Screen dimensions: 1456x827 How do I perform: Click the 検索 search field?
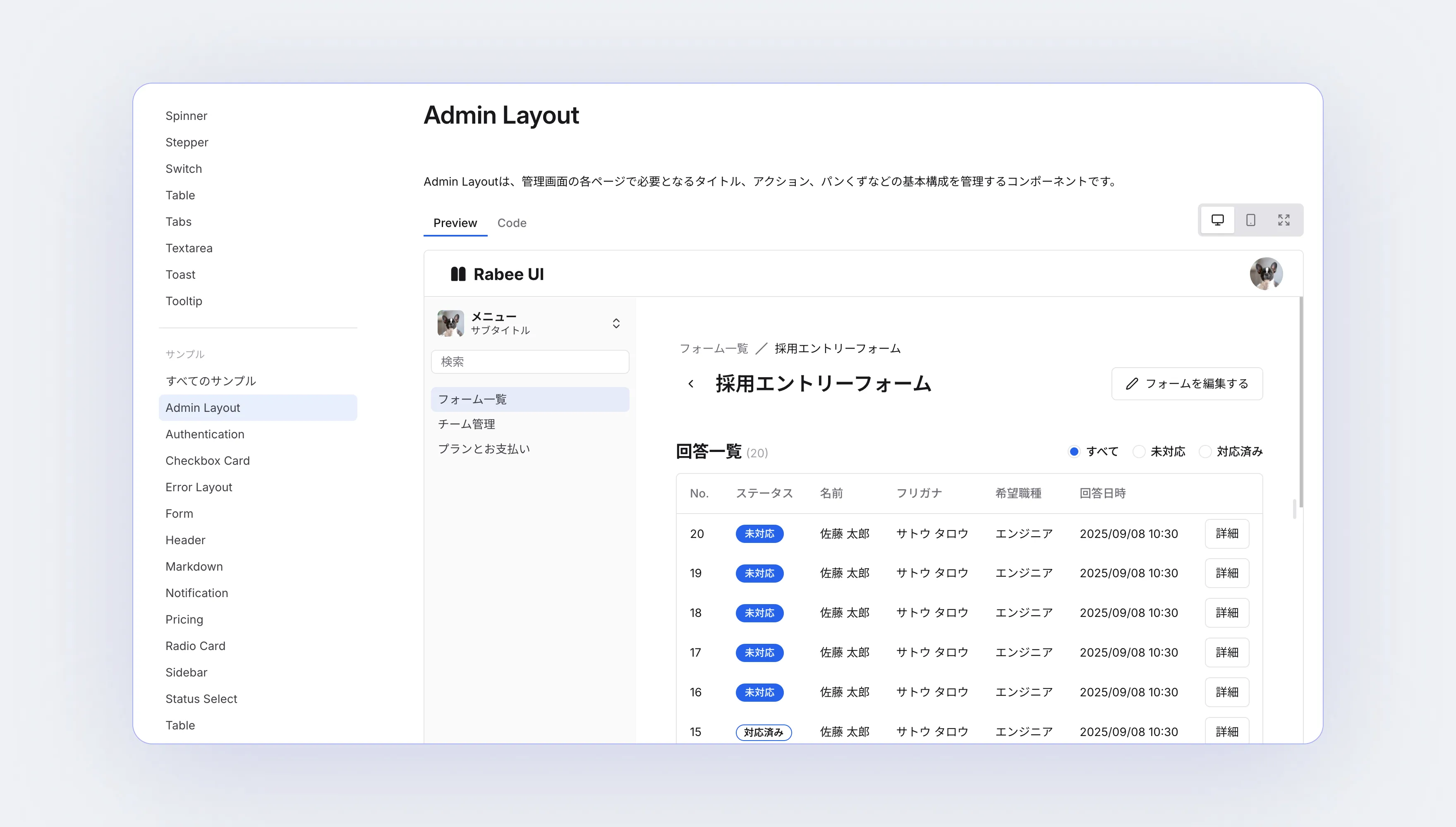(530, 362)
